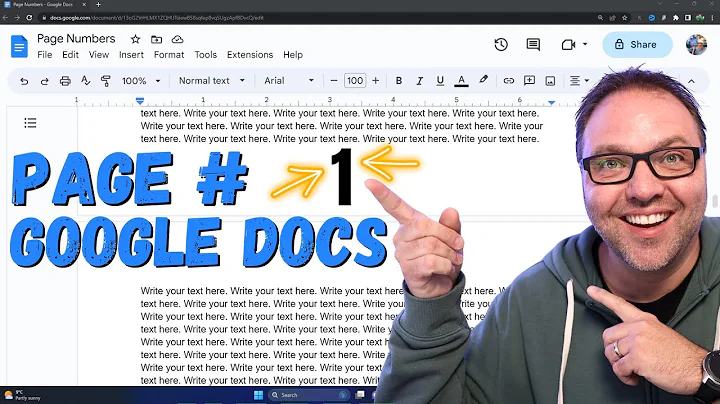Open the File menu
This screenshot has width=720, height=404.
45,55
